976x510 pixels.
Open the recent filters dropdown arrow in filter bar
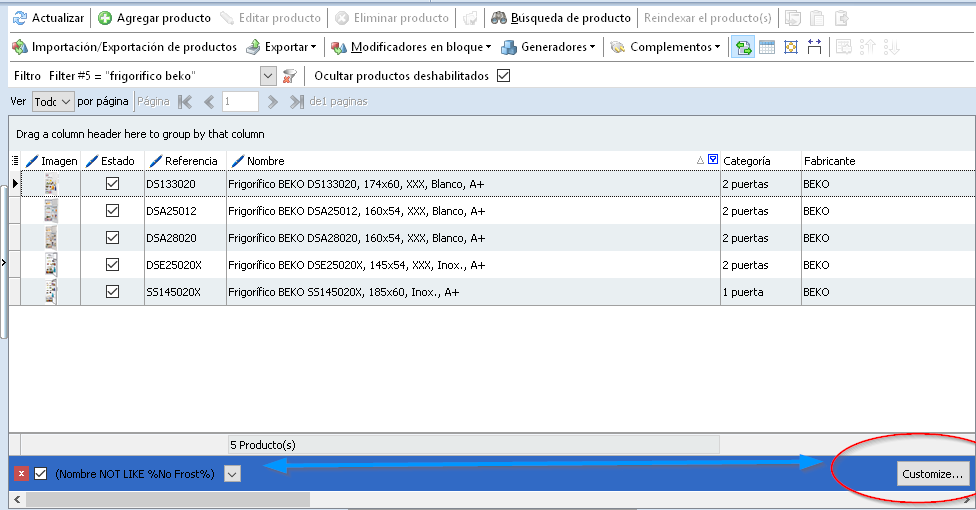click(x=232, y=473)
